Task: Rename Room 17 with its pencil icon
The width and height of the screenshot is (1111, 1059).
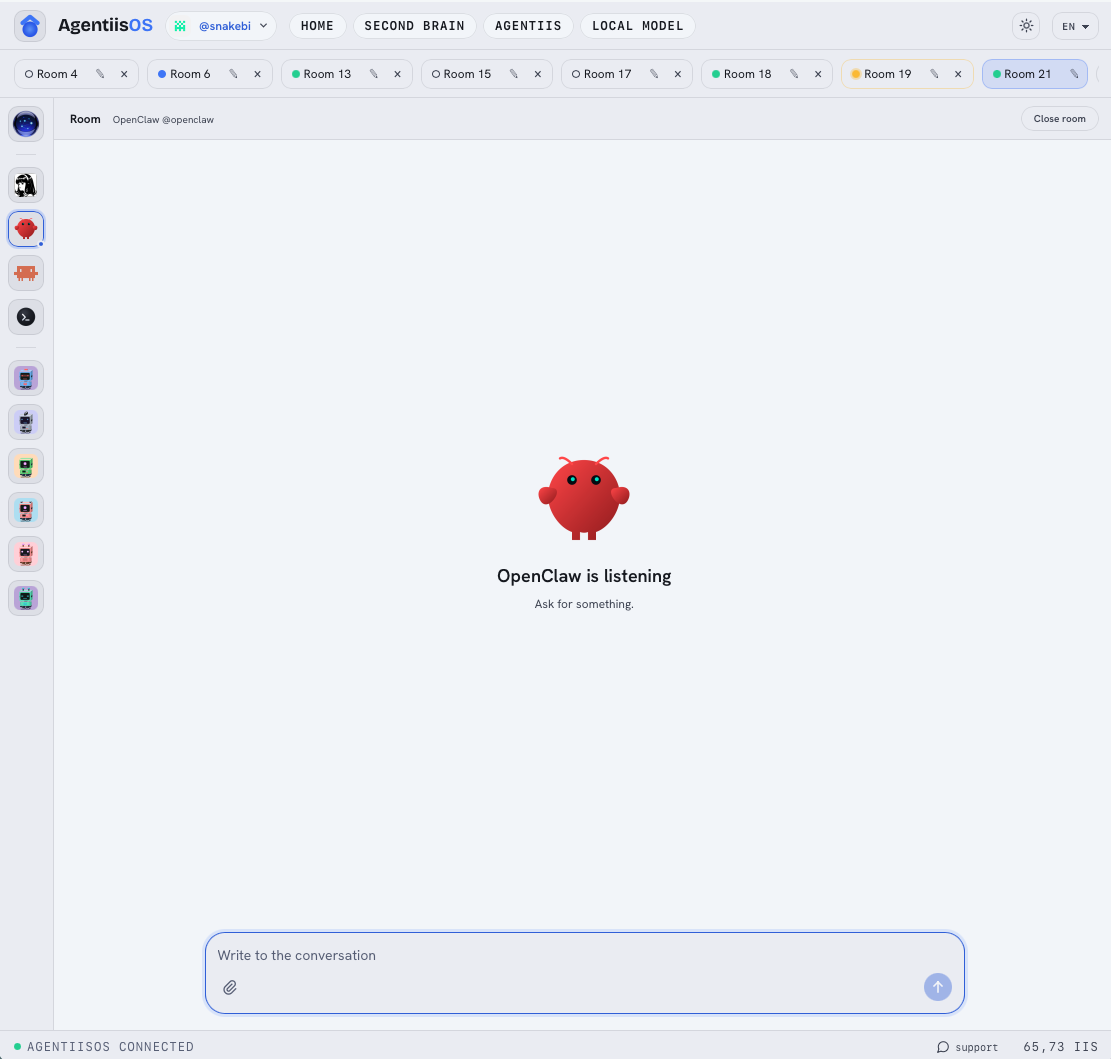Action: [654, 74]
